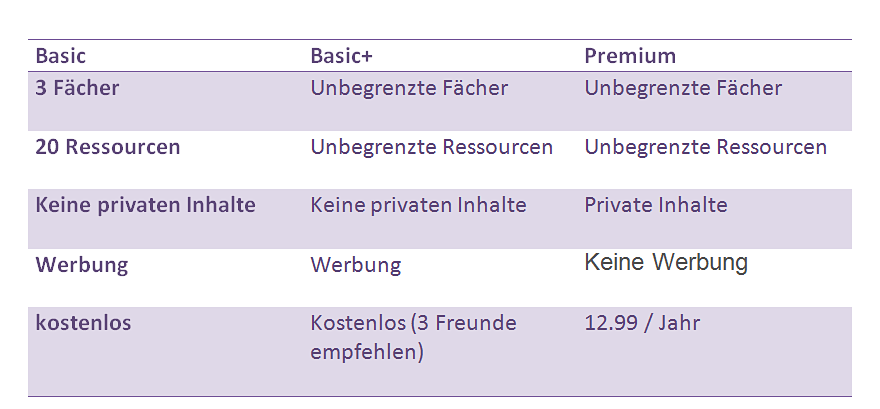Click 'Unbegrenzte Fächer' in the Premium column
The height and width of the screenshot is (409, 880).
[683, 88]
